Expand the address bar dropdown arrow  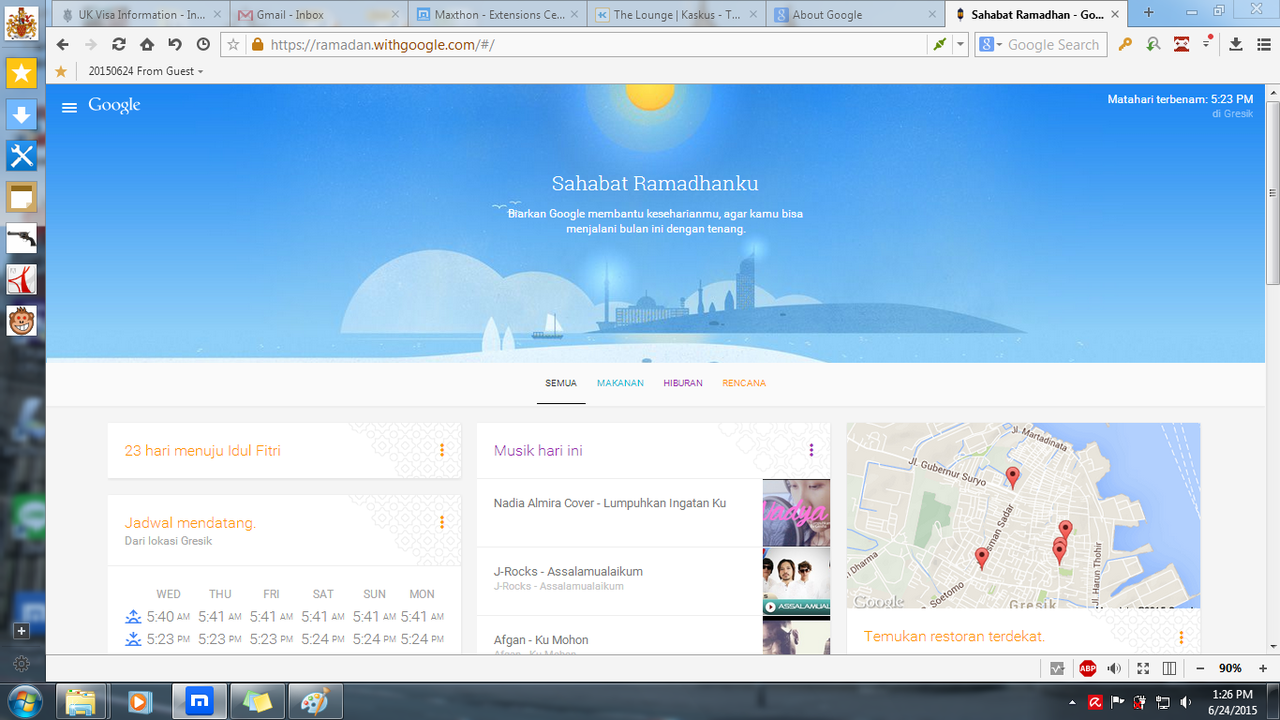(x=960, y=44)
